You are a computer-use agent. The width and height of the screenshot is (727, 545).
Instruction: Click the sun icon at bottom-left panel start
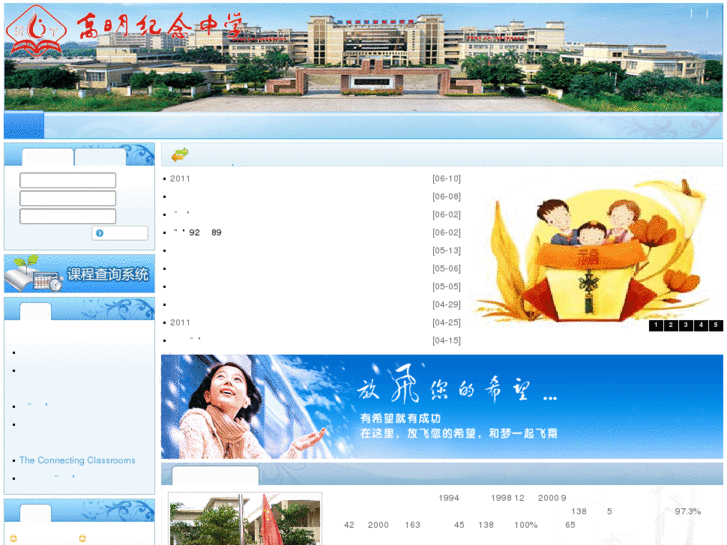click(13, 539)
